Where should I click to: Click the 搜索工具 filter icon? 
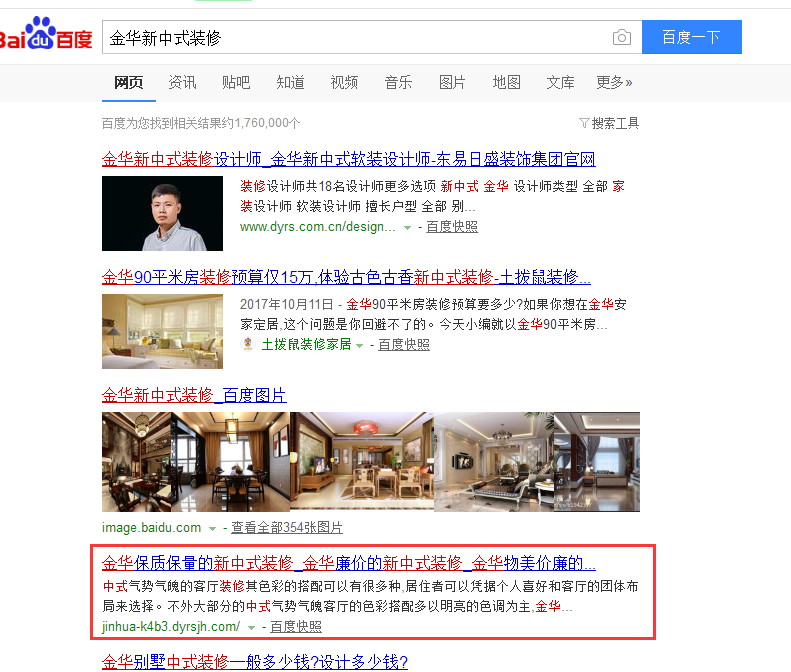click(584, 123)
